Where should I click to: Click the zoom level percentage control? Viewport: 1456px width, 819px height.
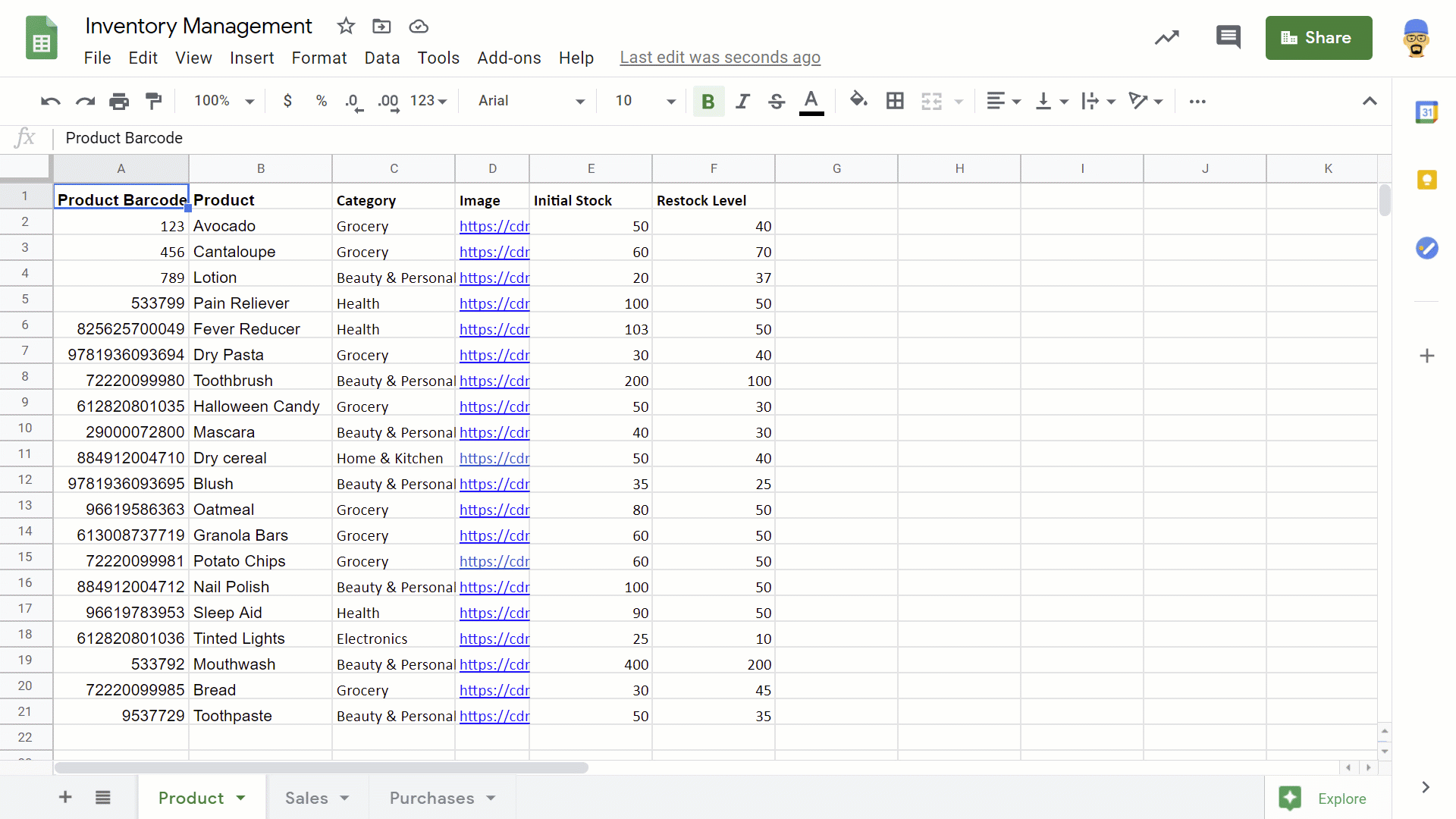pos(221,100)
